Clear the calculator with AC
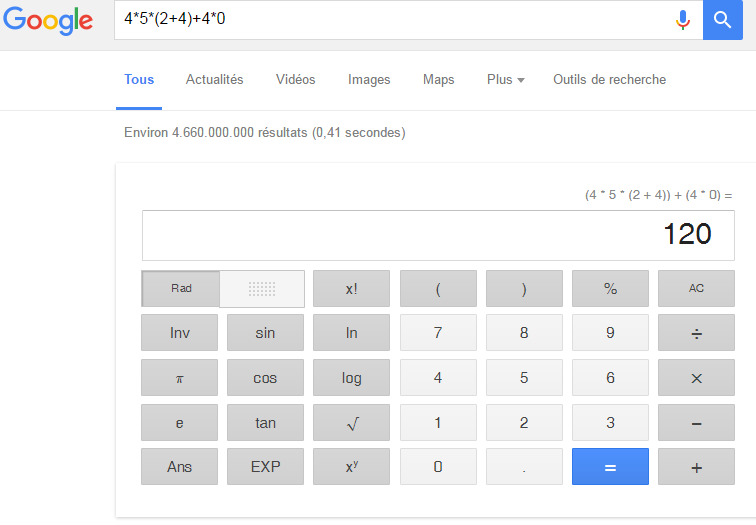 [x=696, y=288]
